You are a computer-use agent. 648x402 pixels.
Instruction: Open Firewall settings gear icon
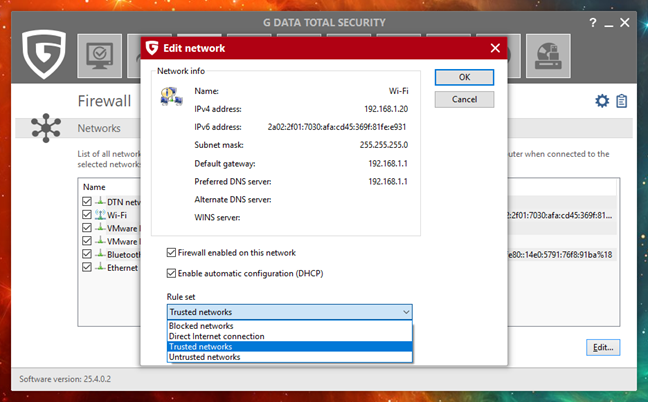602,101
